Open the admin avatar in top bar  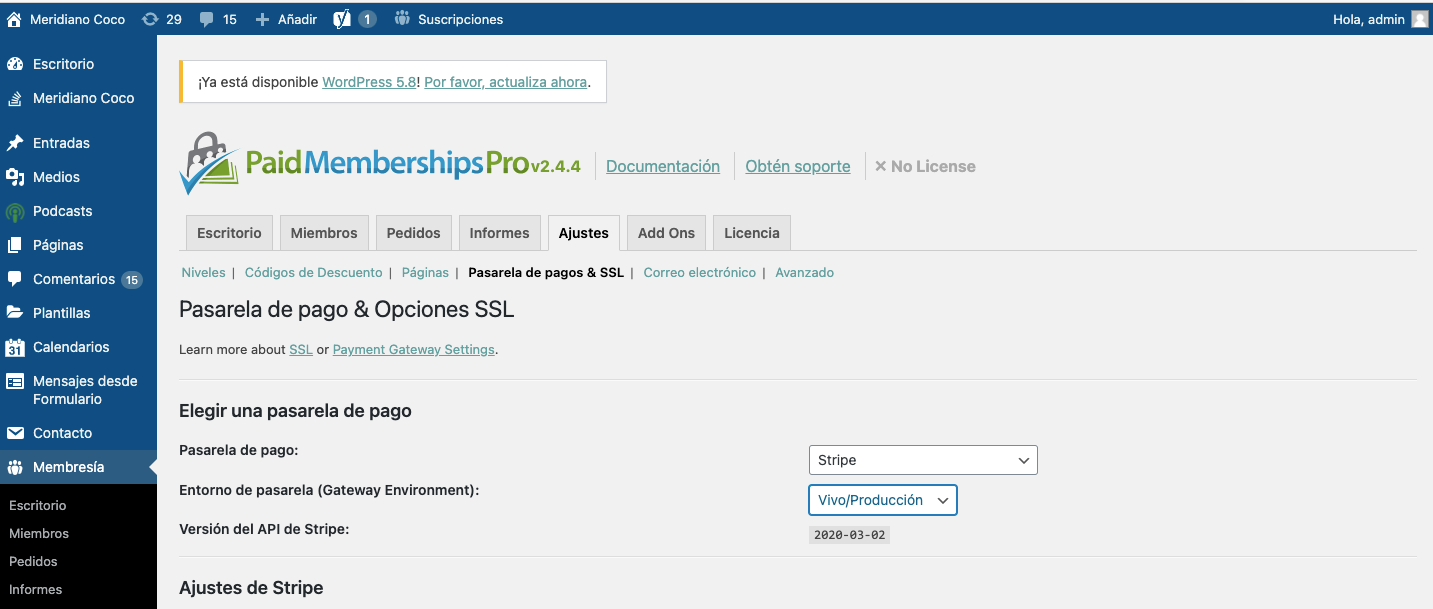click(1420, 19)
